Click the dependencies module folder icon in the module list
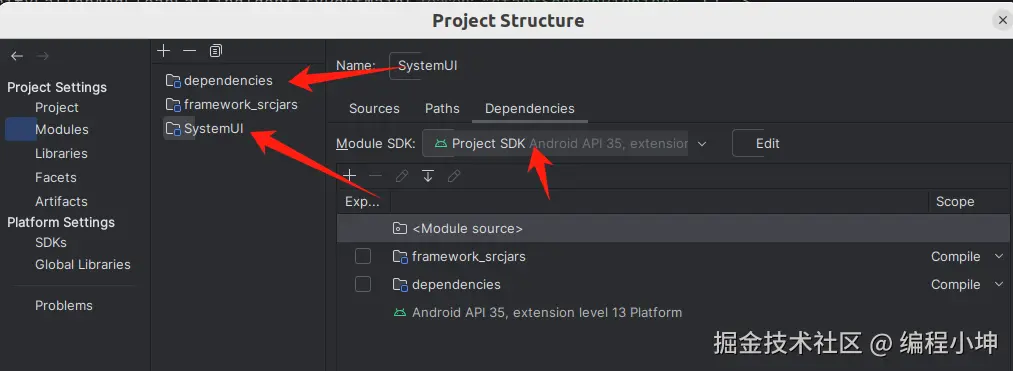Image resolution: width=1013 pixels, height=371 pixels. (x=173, y=81)
